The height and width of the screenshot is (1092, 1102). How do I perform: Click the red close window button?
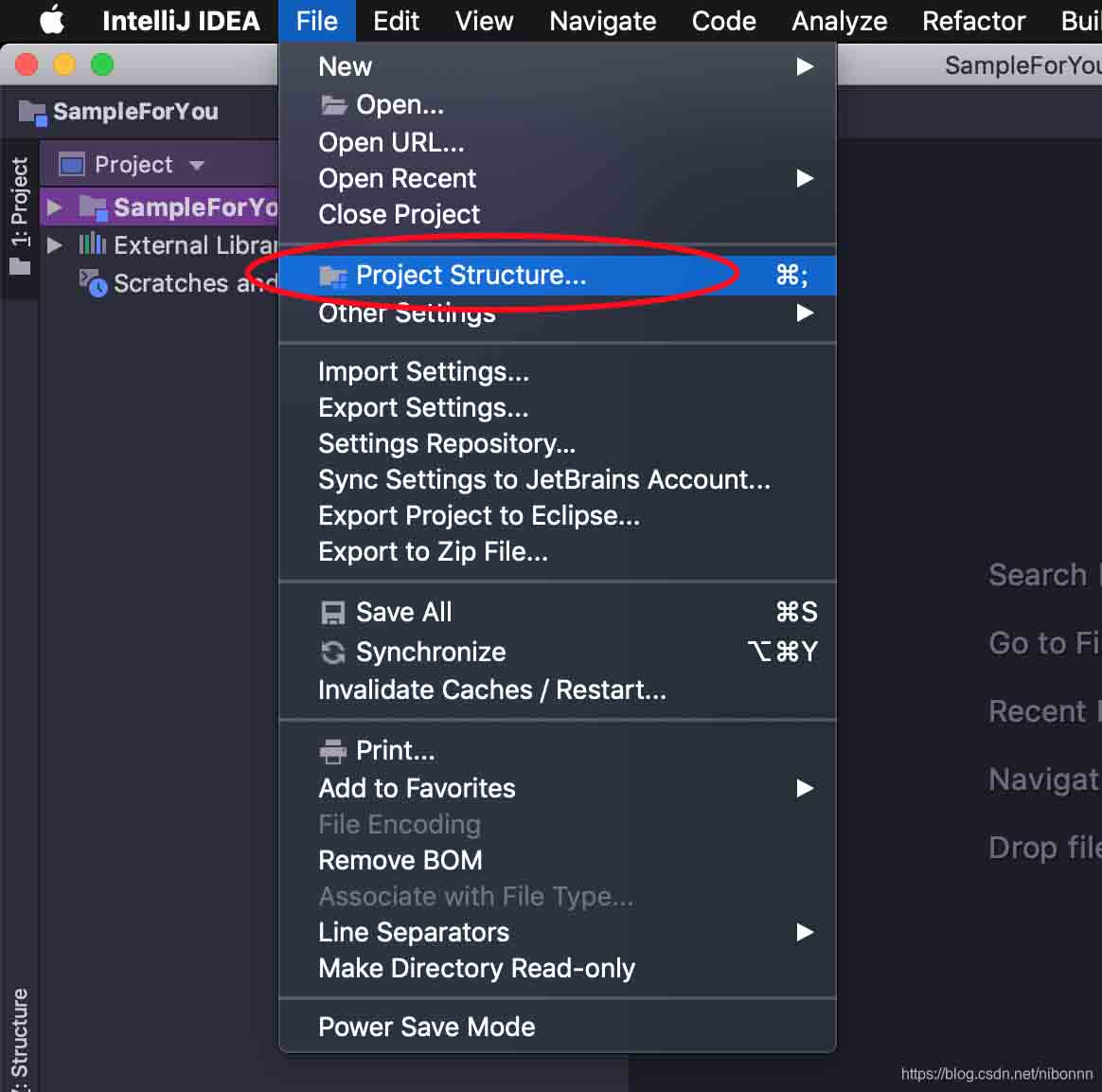coord(27,64)
